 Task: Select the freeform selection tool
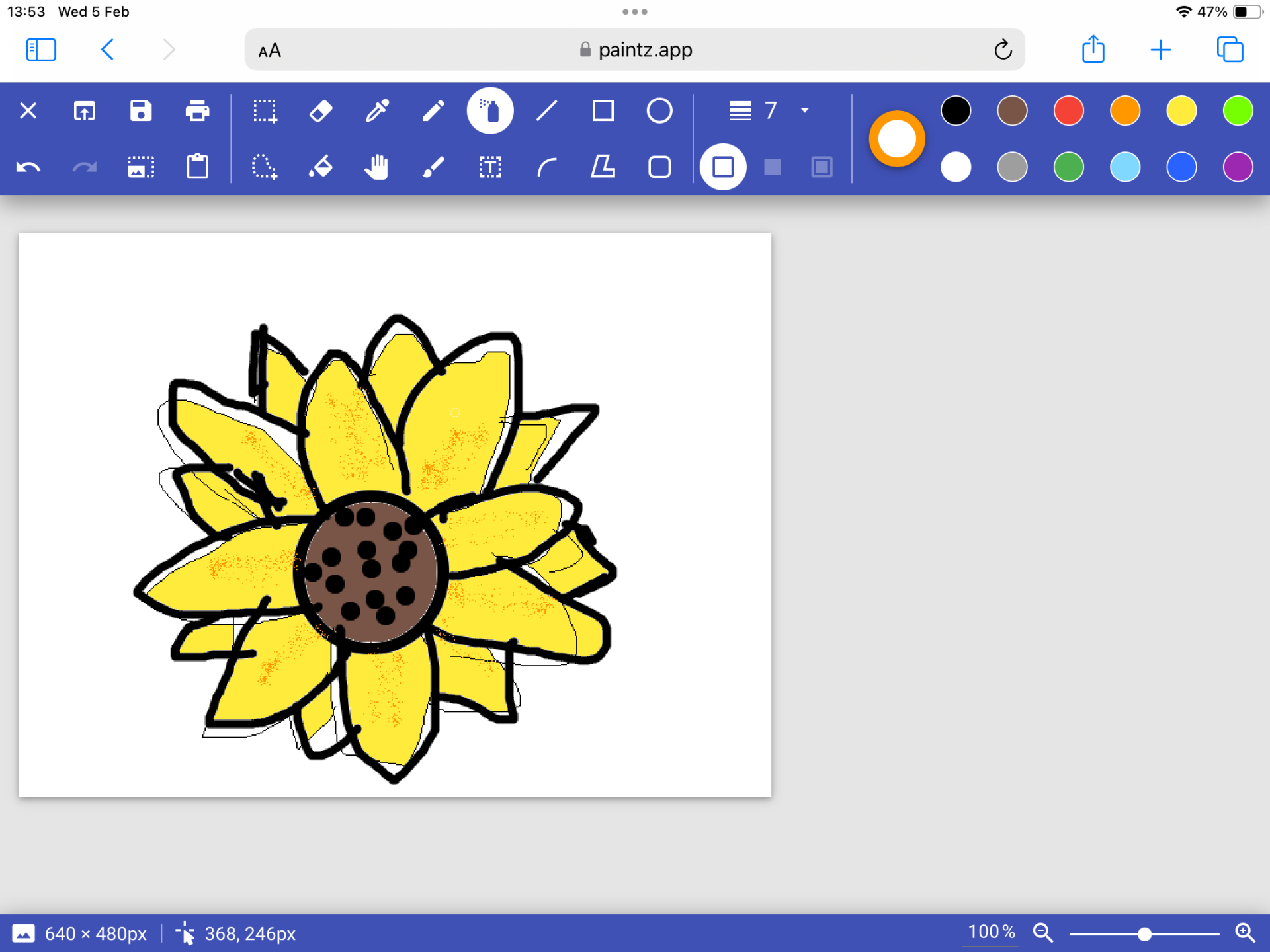pos(264,167)
